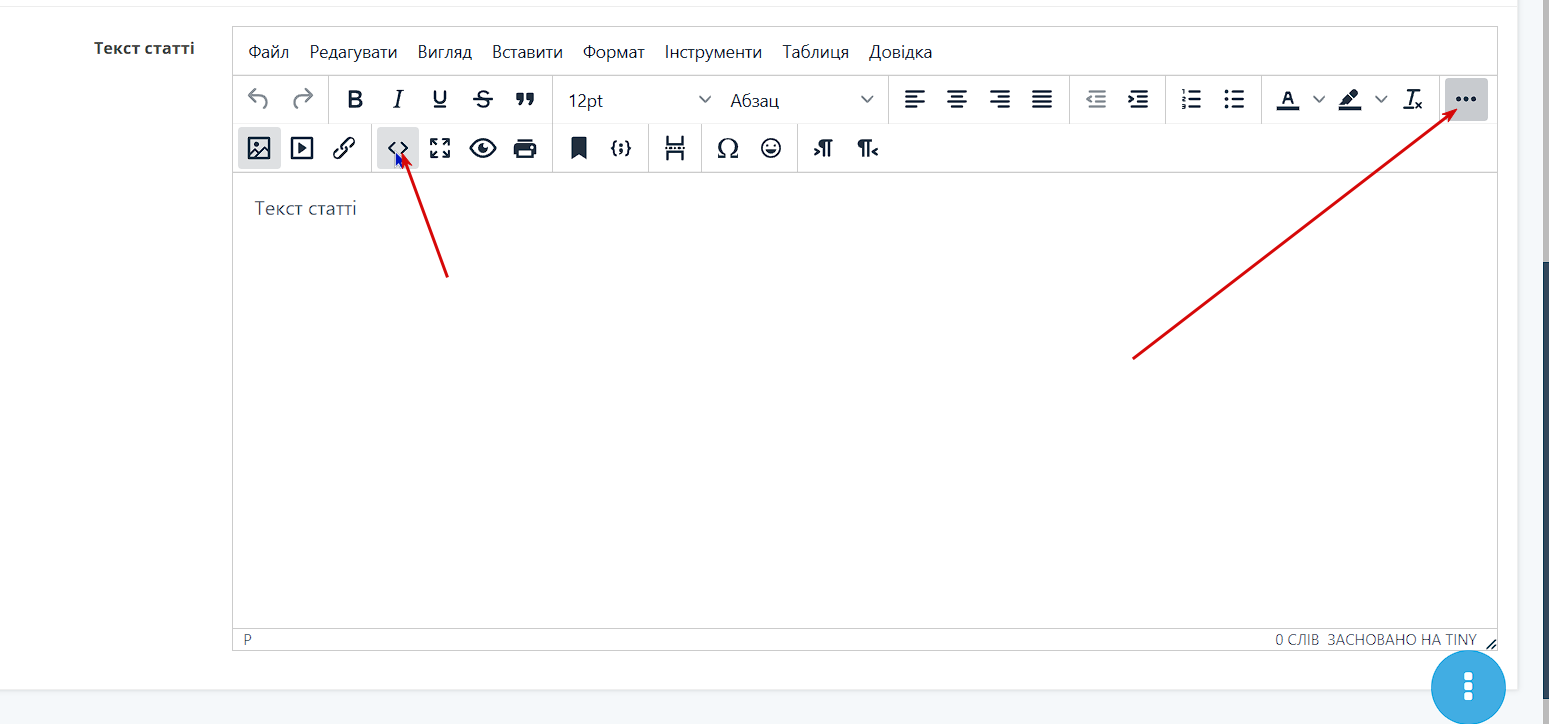Screen dimensions: 1549x724
Task: Expand the text color options arrow
Action: pyautogui.click(x=1319, y=99)
